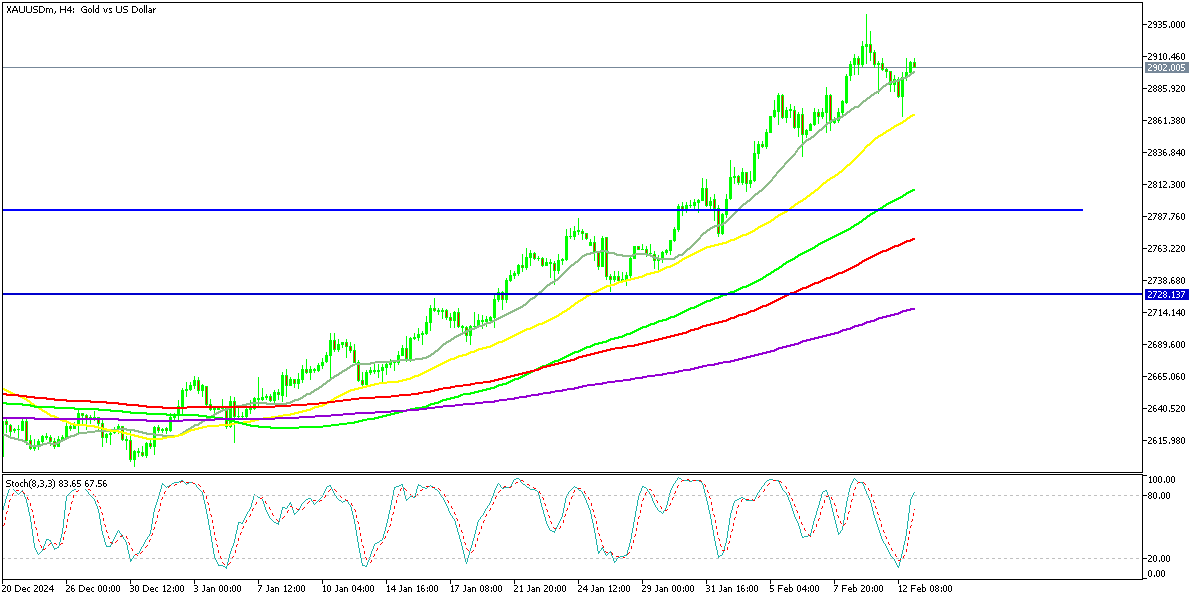Click the 20 Dec 2024 date label
Screen dimensions: 1200x600
[x=29, y=589]
